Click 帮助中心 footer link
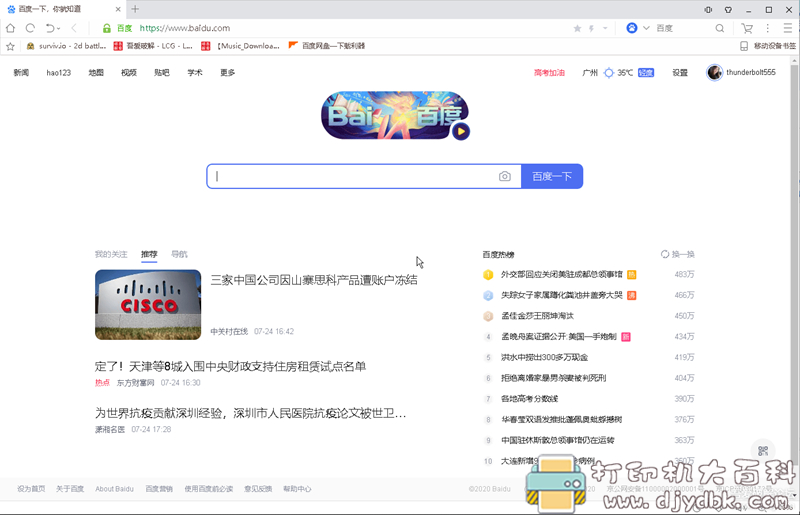Viewport: 800px width, 515px height. point(297,489)
